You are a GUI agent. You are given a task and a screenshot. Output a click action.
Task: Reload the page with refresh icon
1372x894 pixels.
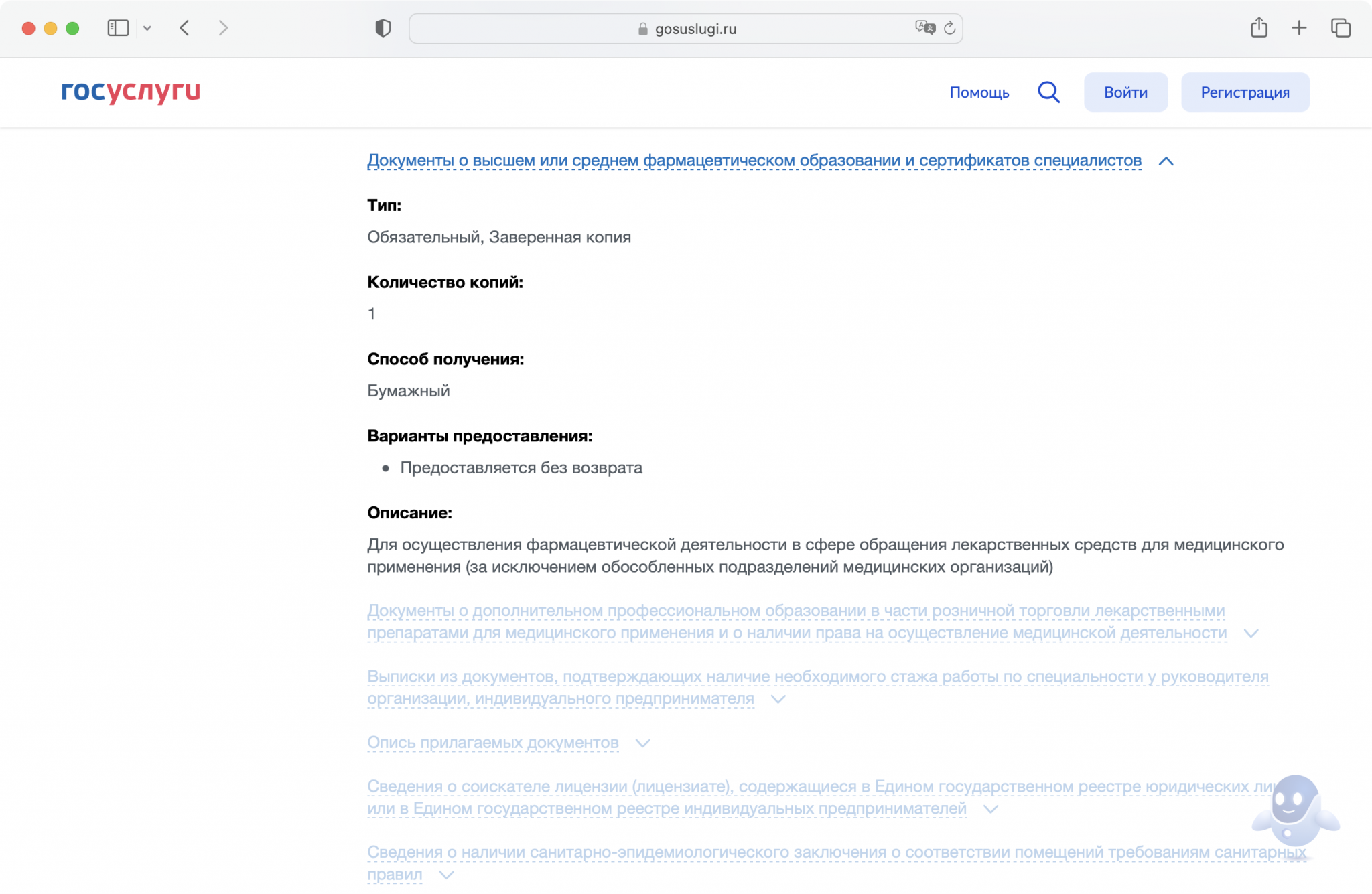pyautogui.click(x=949, y=28)
